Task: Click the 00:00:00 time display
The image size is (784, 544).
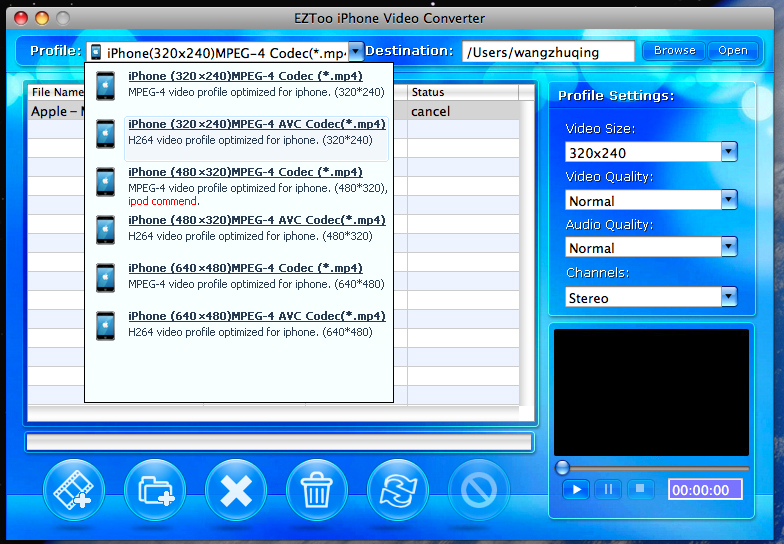Action: click(705, 490)
